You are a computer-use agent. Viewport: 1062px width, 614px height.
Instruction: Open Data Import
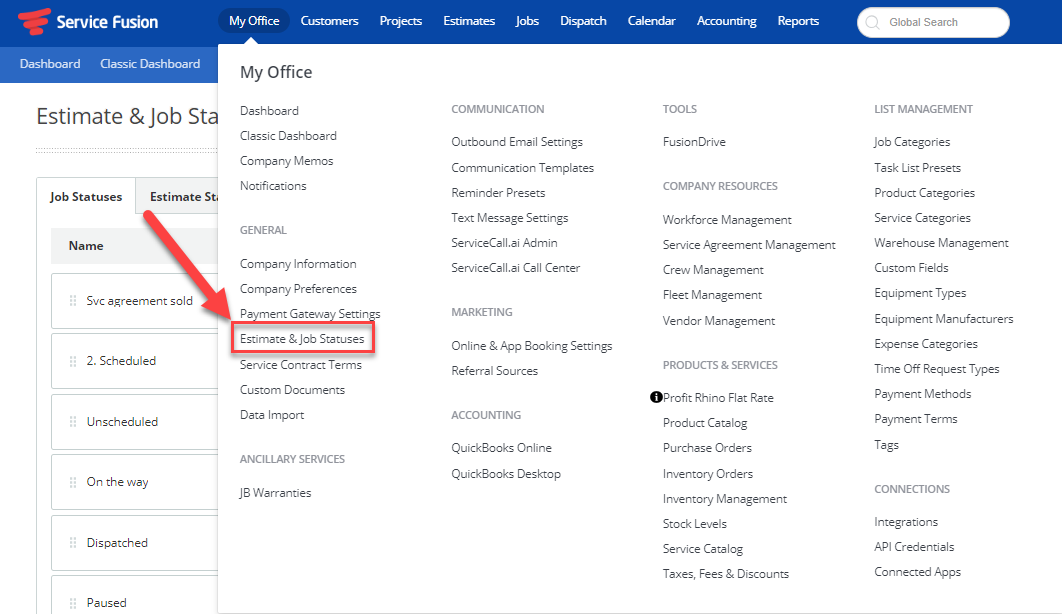272,415
